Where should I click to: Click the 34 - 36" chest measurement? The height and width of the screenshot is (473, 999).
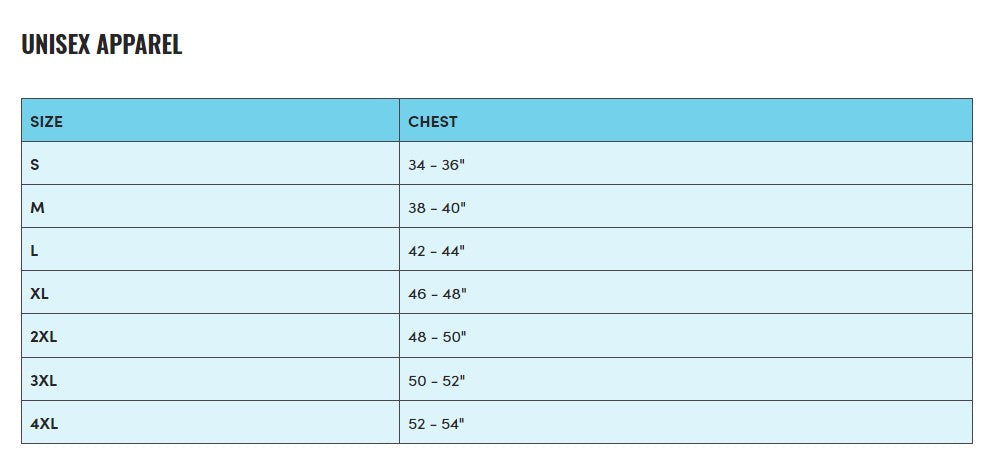click(437, 165)
